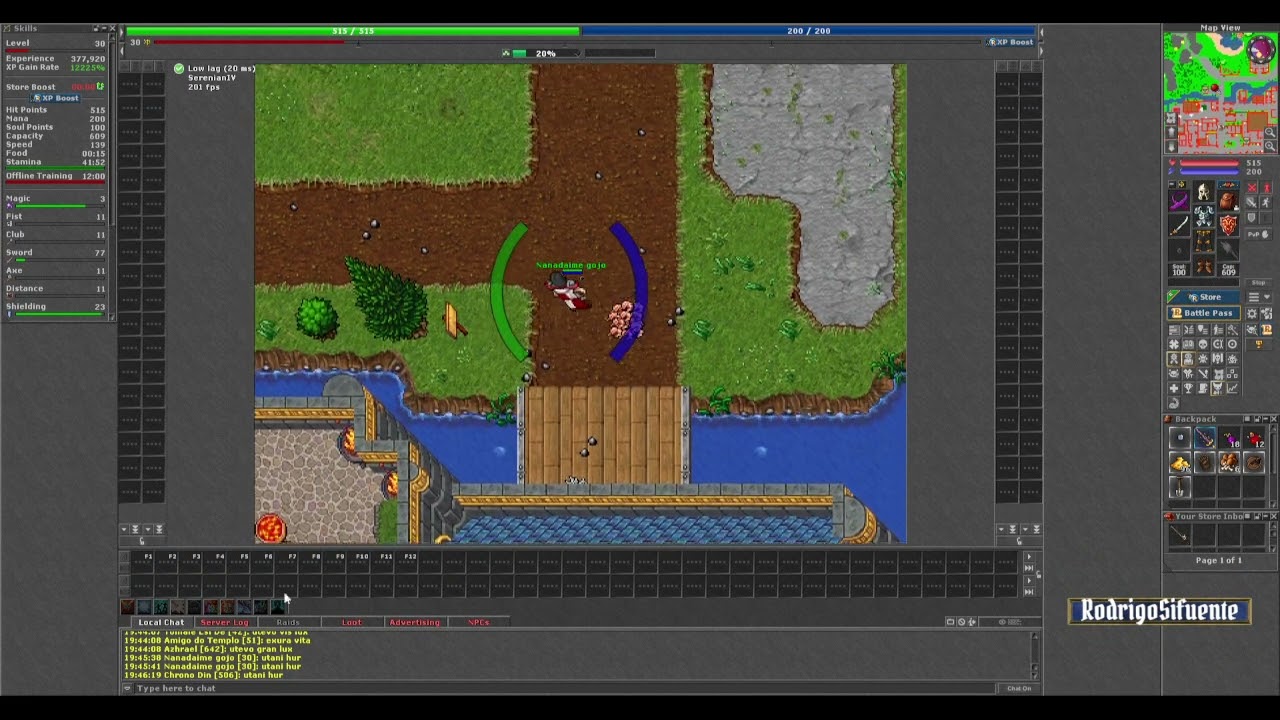Open the white cross icon in sidebar grid

click(x=1174, y=388)
